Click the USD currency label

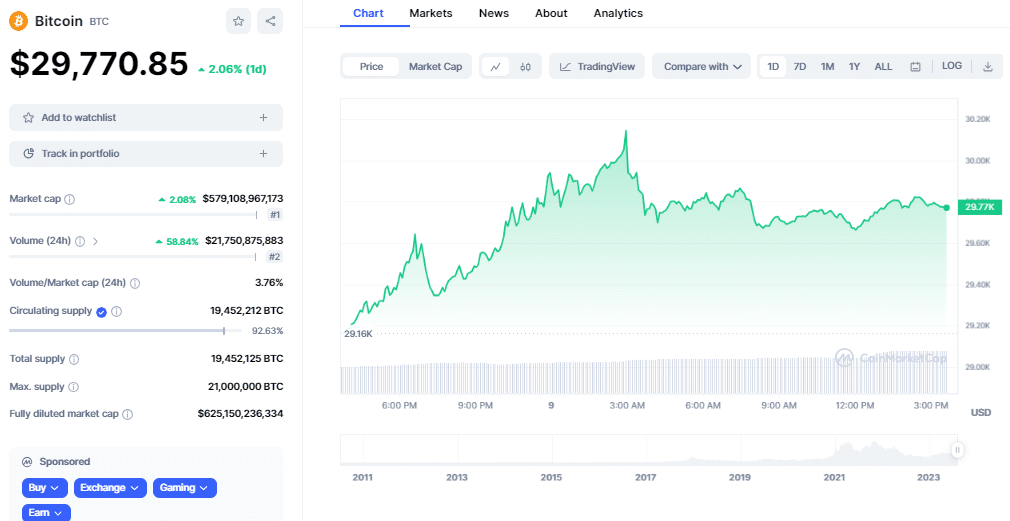(x=980, y=412)
